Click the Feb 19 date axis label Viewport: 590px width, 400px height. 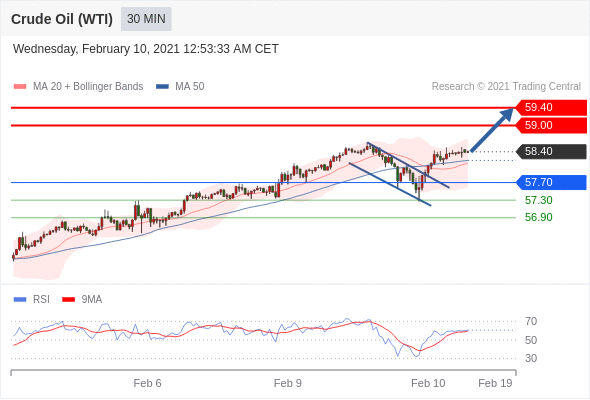point(495,383)
